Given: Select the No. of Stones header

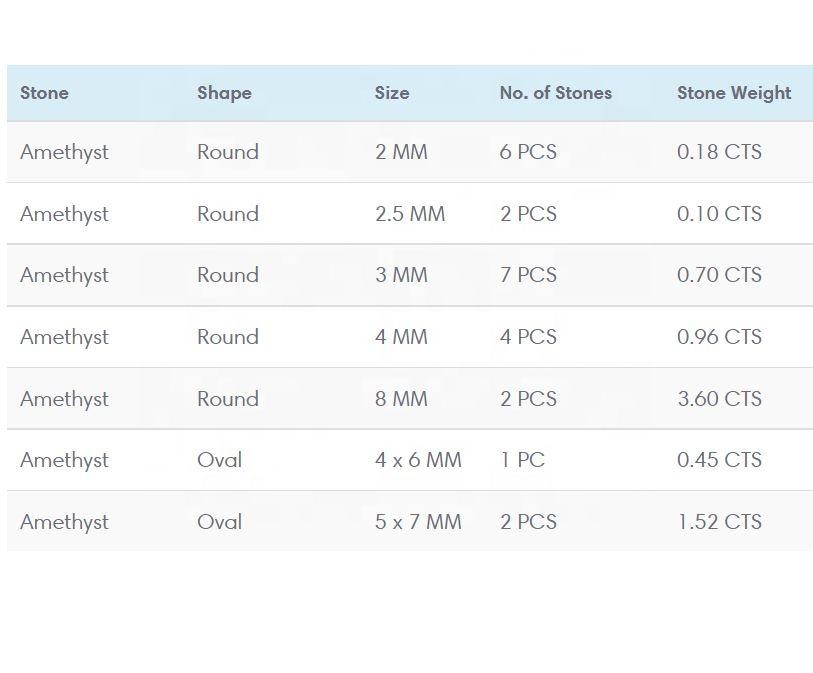Looking at the screenshot, I should tap(555, 93).
